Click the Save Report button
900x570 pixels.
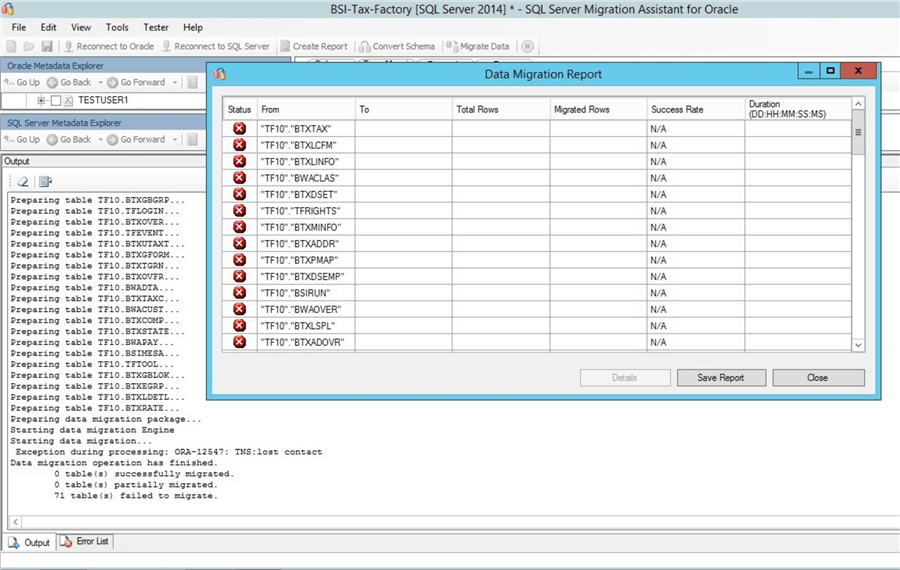(x=721, y=378)
